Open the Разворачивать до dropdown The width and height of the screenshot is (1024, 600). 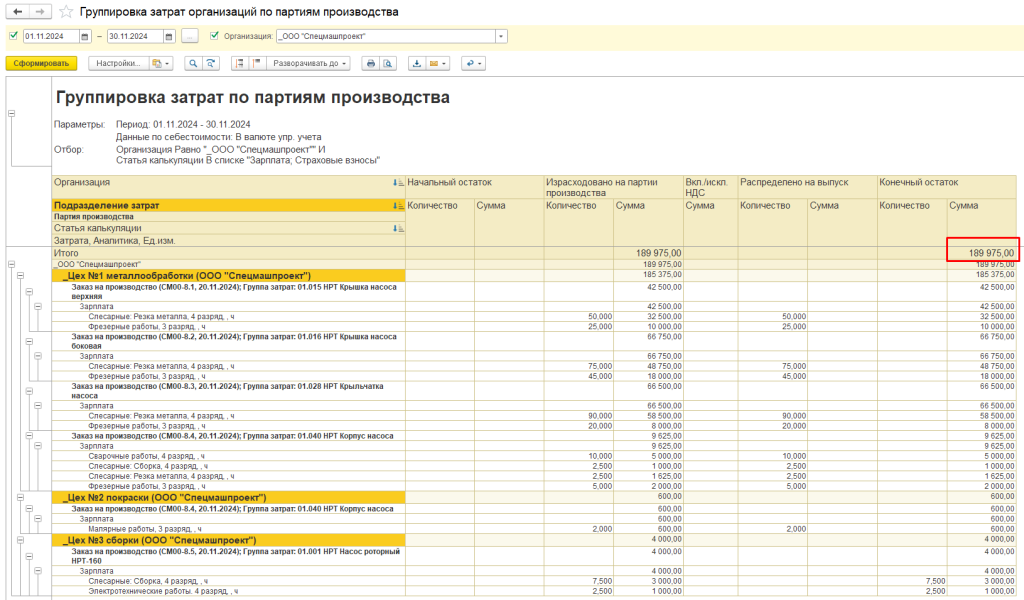click(x=310, y=63)
